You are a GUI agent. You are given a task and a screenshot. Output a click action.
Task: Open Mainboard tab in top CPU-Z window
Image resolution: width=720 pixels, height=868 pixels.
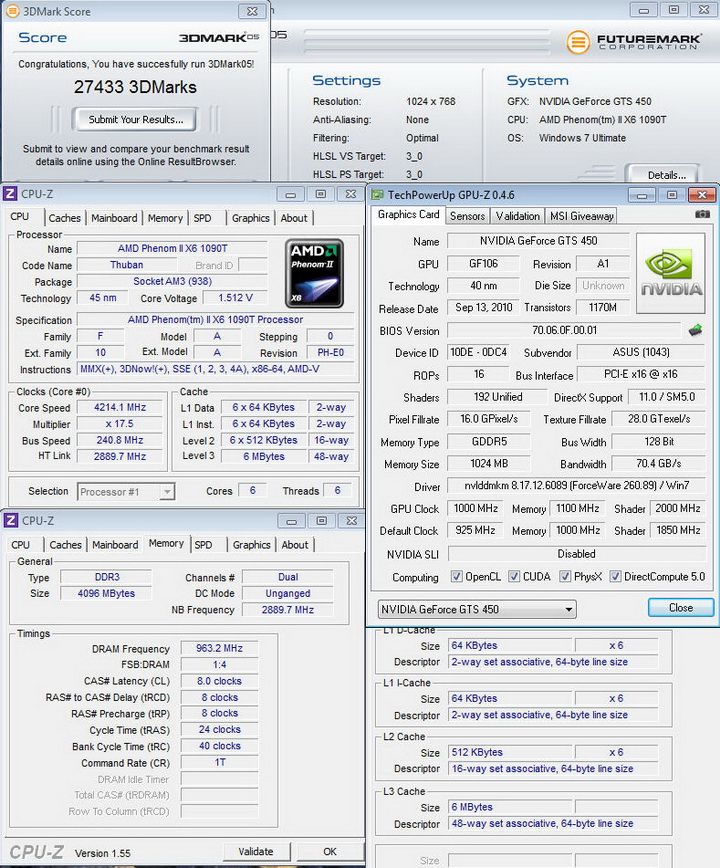(x=114, y=218)
